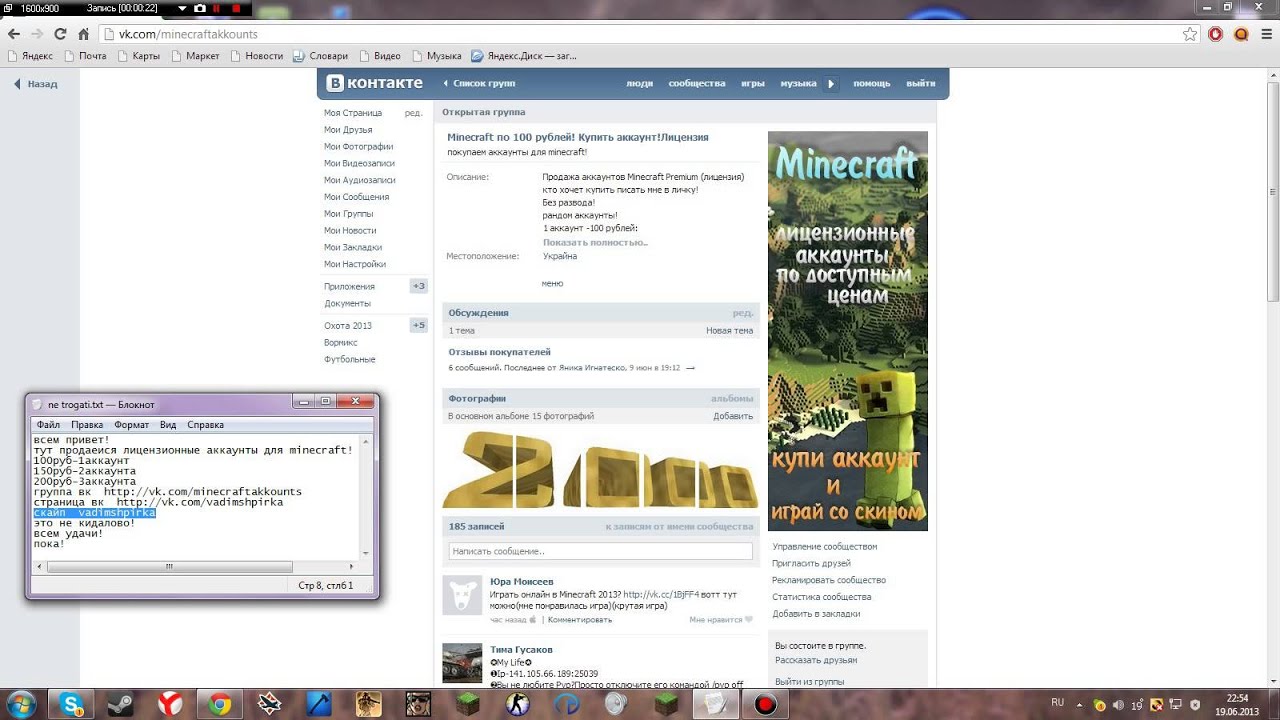This screenshot has width=1280, height=720.
Task: Take a snapshot with recorder camera icon
Action: click(200, 7)
